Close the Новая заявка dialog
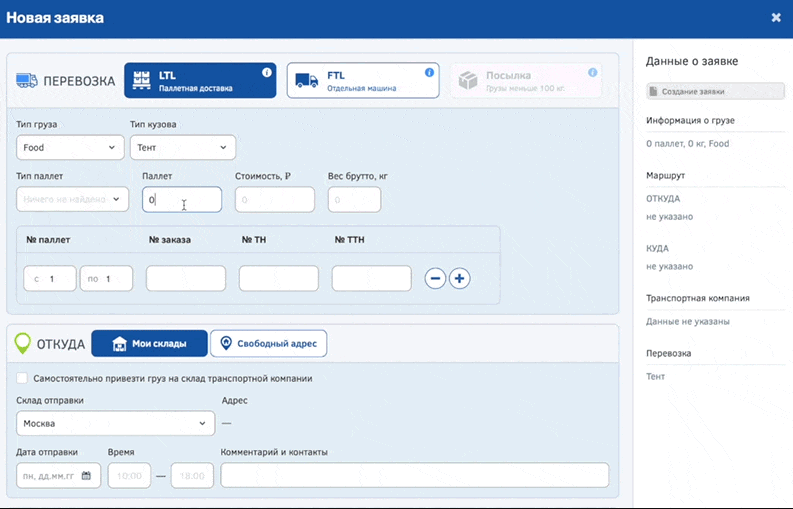793x509 pixels. (776, 17)
